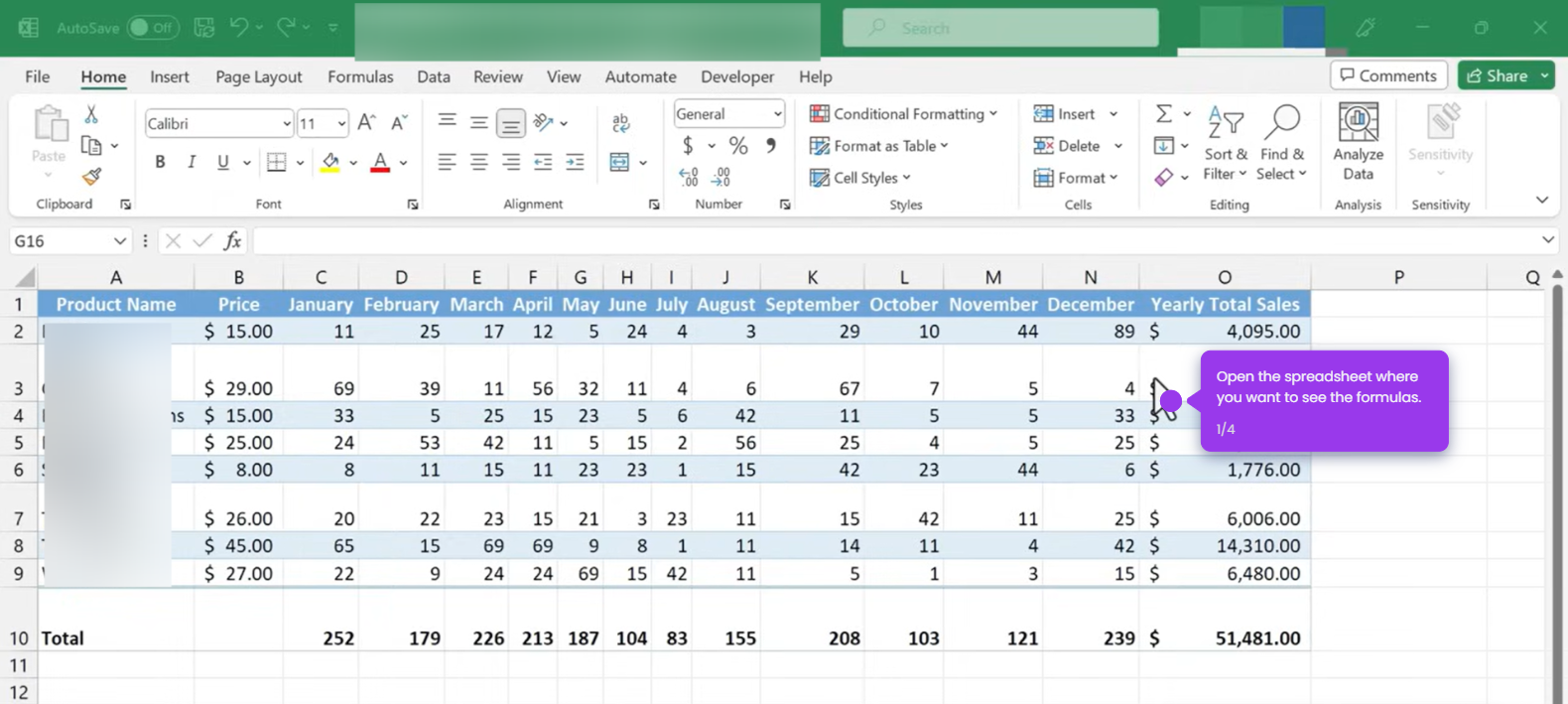Click the Merge & Center icon
Image resolution: width=1568 pixels, height=704 pixels.
[619, 162]
